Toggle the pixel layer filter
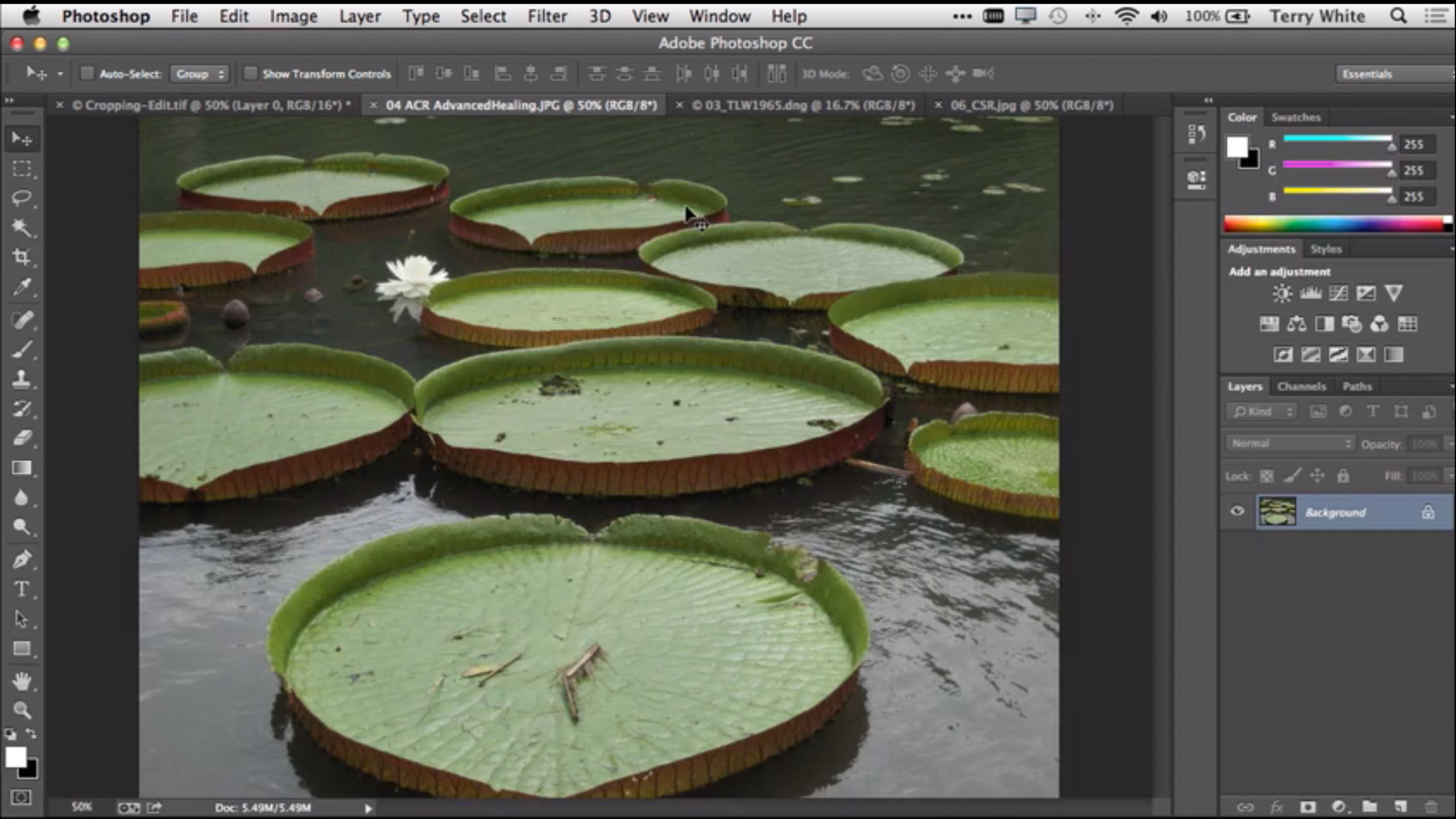1456x819 pixels. 1318,412
